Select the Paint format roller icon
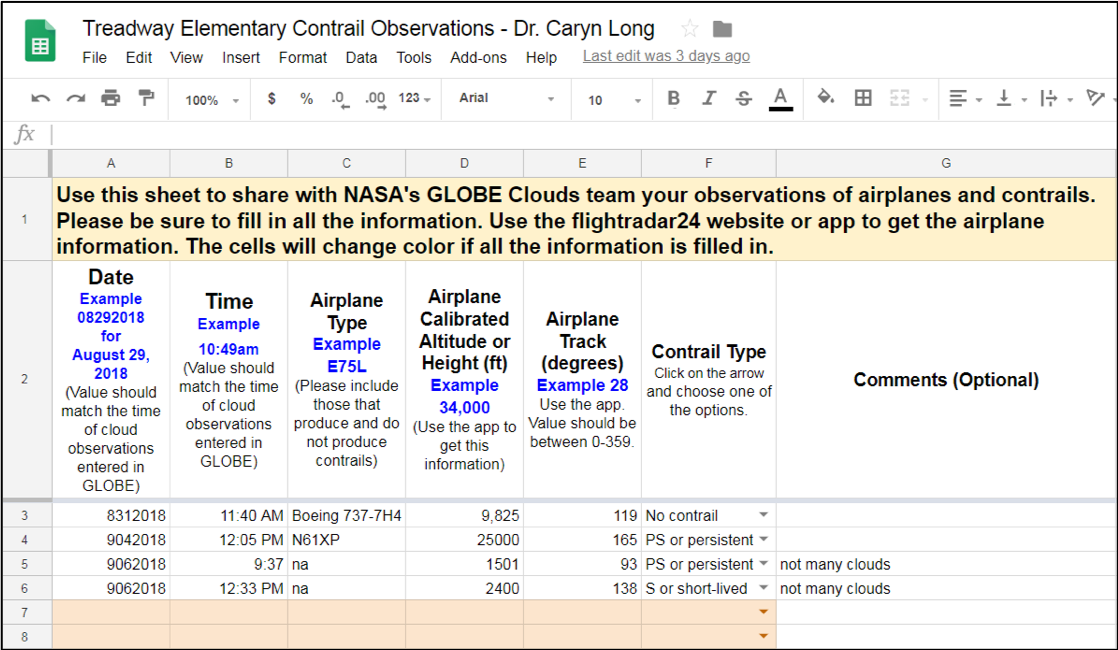1118x650 pixels. click(x=146, y=98)
